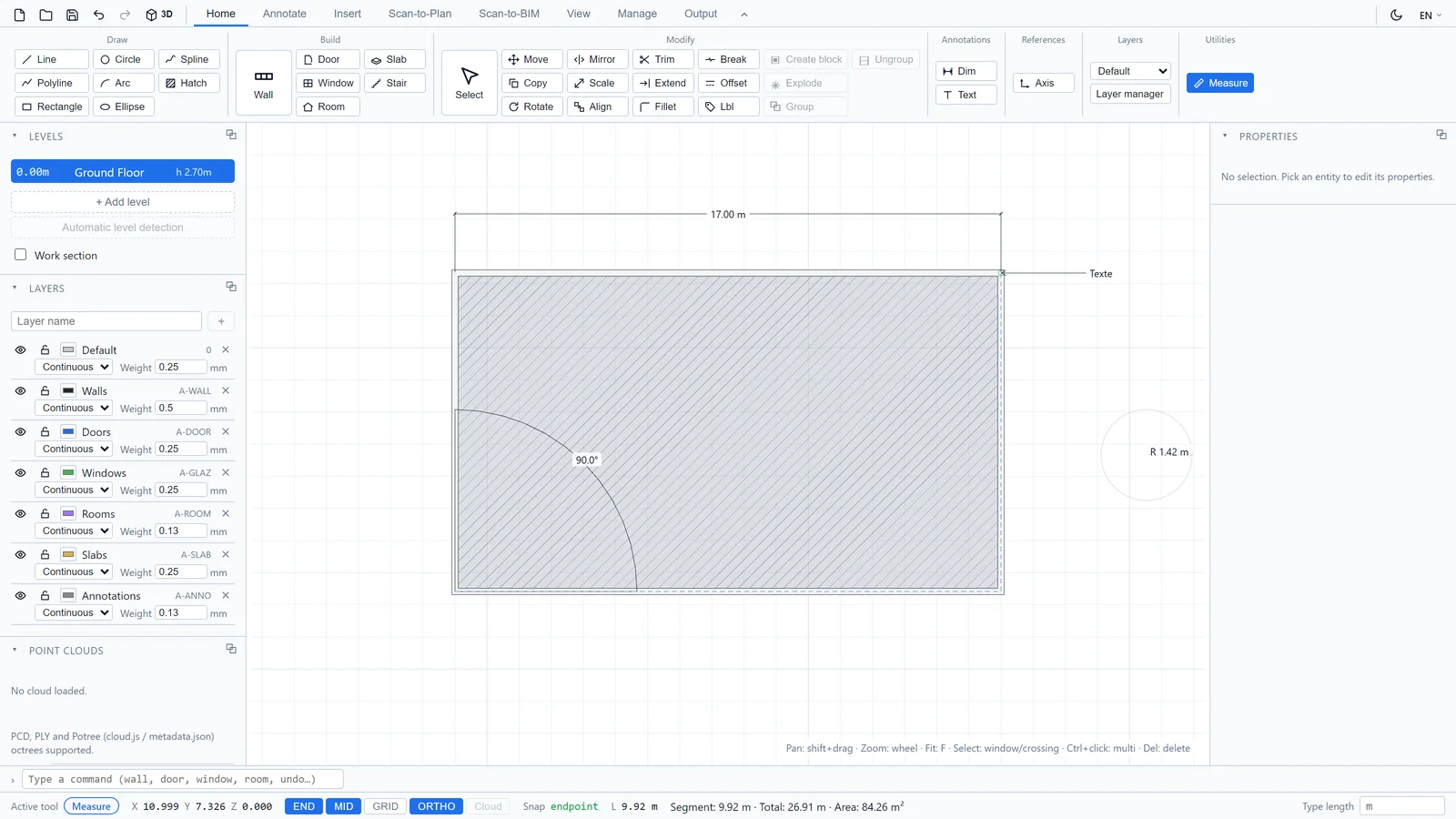Switch to the Manage tab
The width and height of the screenshot is (1456, 819).
(x=637, y=14)
